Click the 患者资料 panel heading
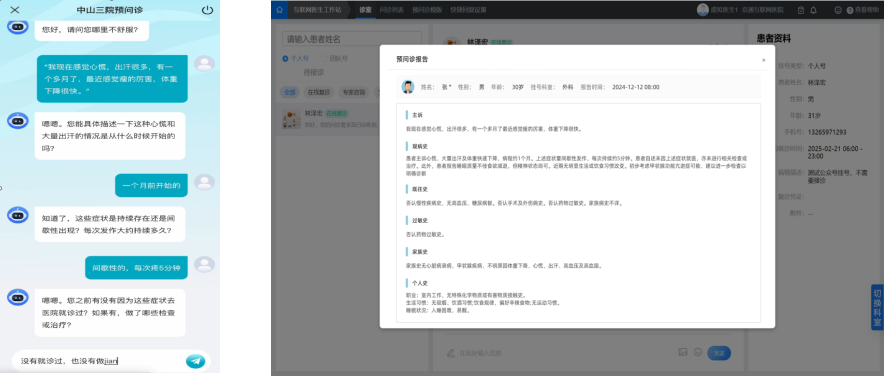Image resolution: width=884 pixels, height=377 pixels. click(x=774, y=39)
